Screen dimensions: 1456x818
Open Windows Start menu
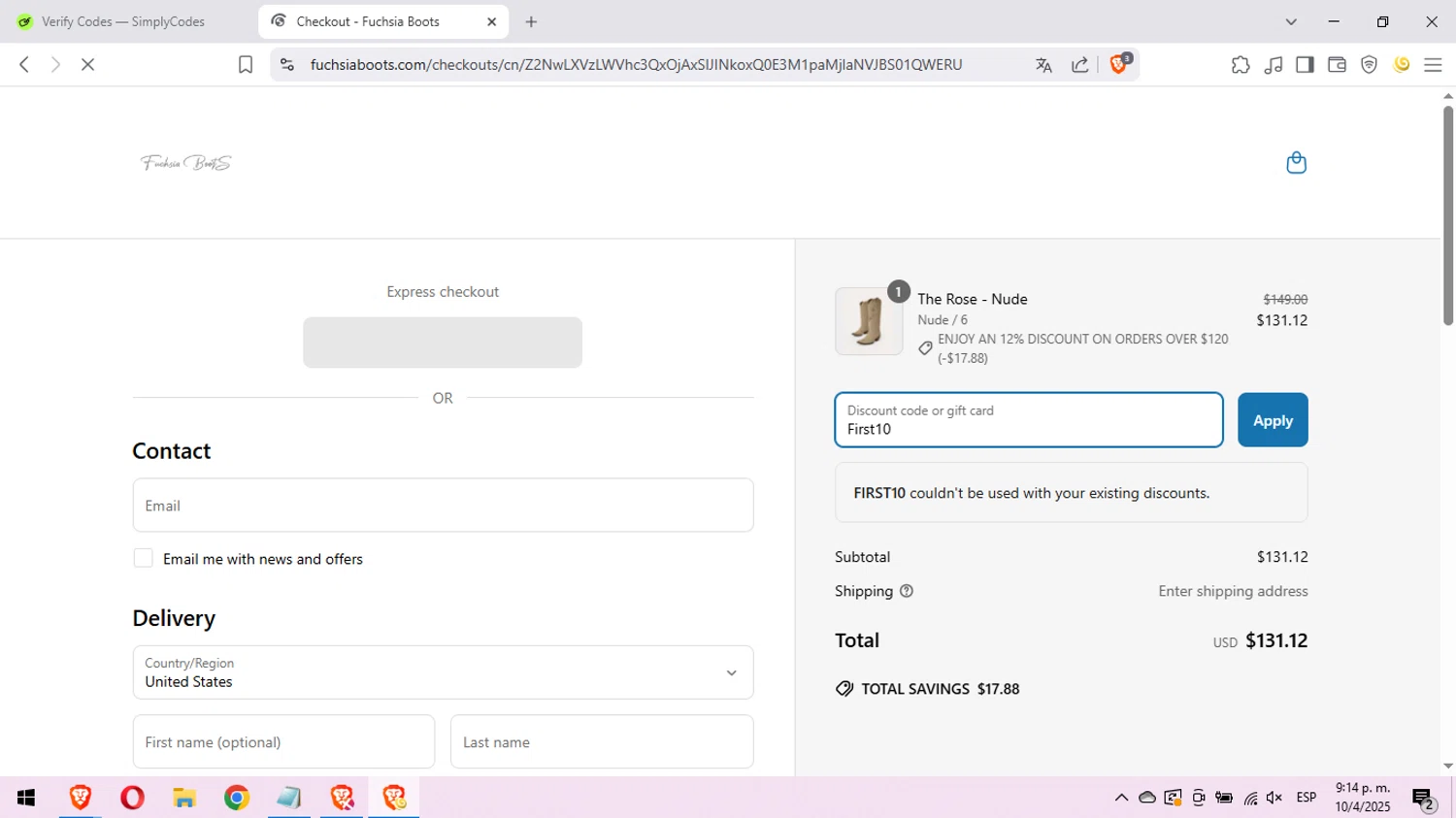[x=26, y=798]
